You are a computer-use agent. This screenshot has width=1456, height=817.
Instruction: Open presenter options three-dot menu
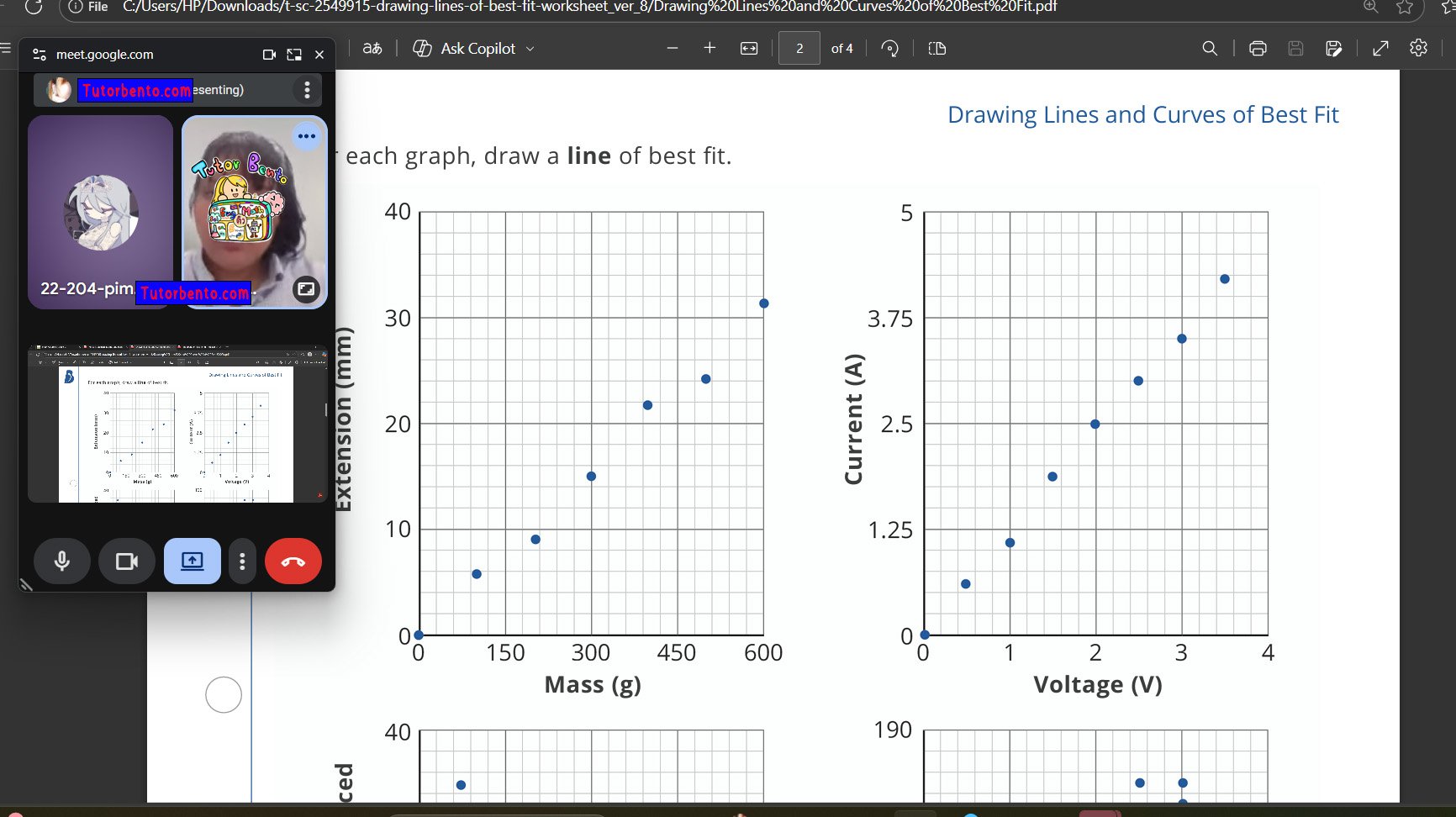pos(307,90)
